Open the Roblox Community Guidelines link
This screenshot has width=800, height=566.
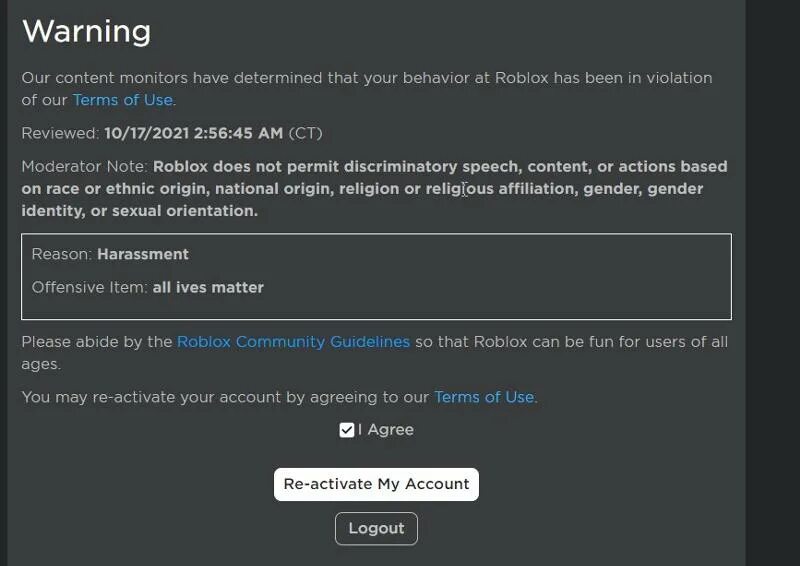(293, 341)
